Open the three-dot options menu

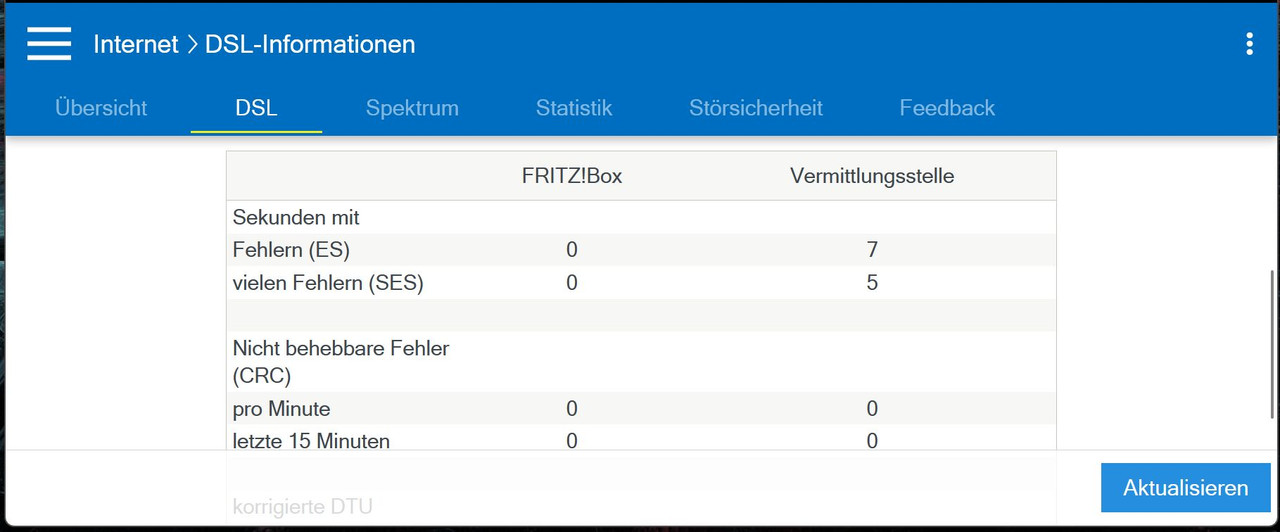click(x=1249, y=44)
